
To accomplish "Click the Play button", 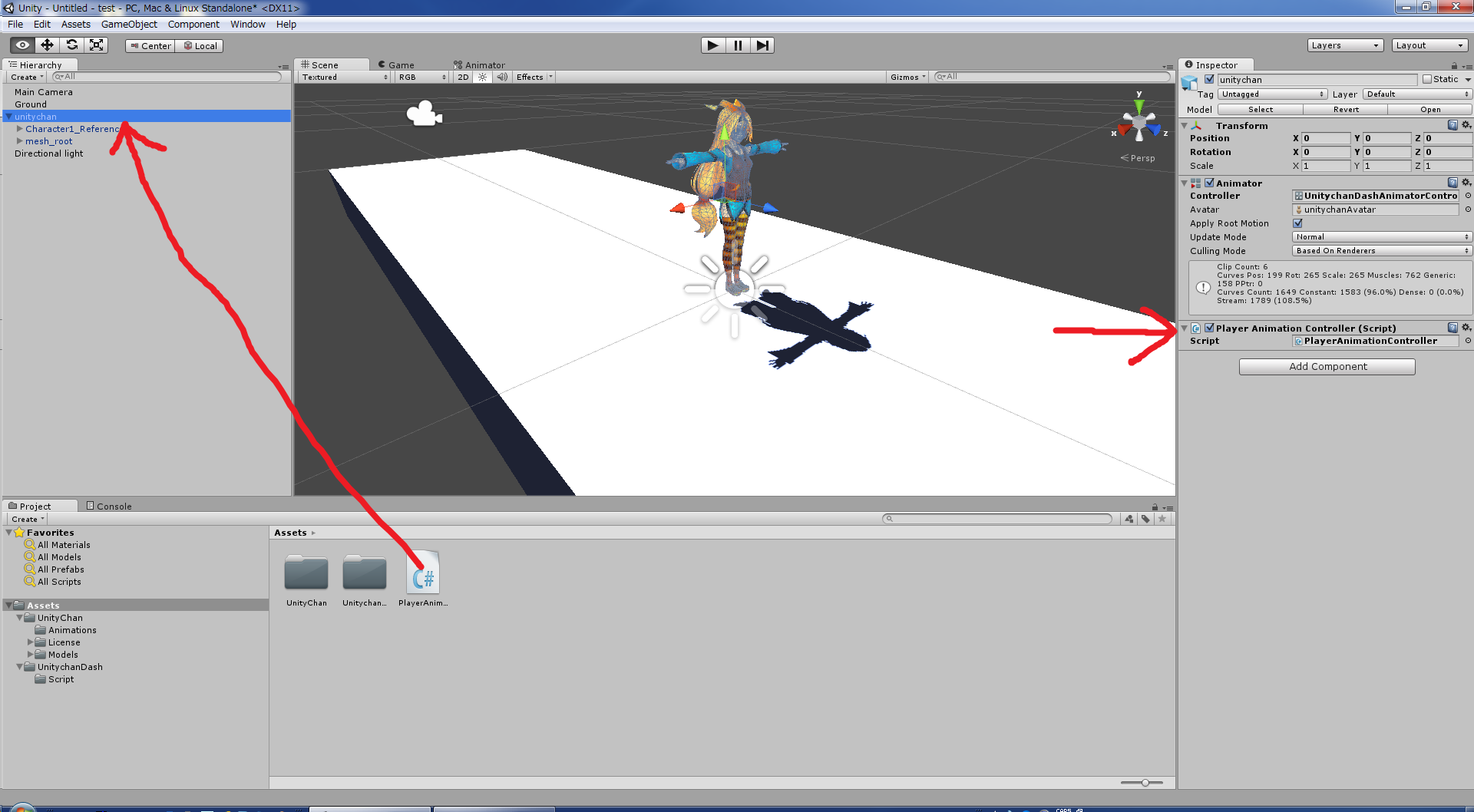I will click(712, 45).
